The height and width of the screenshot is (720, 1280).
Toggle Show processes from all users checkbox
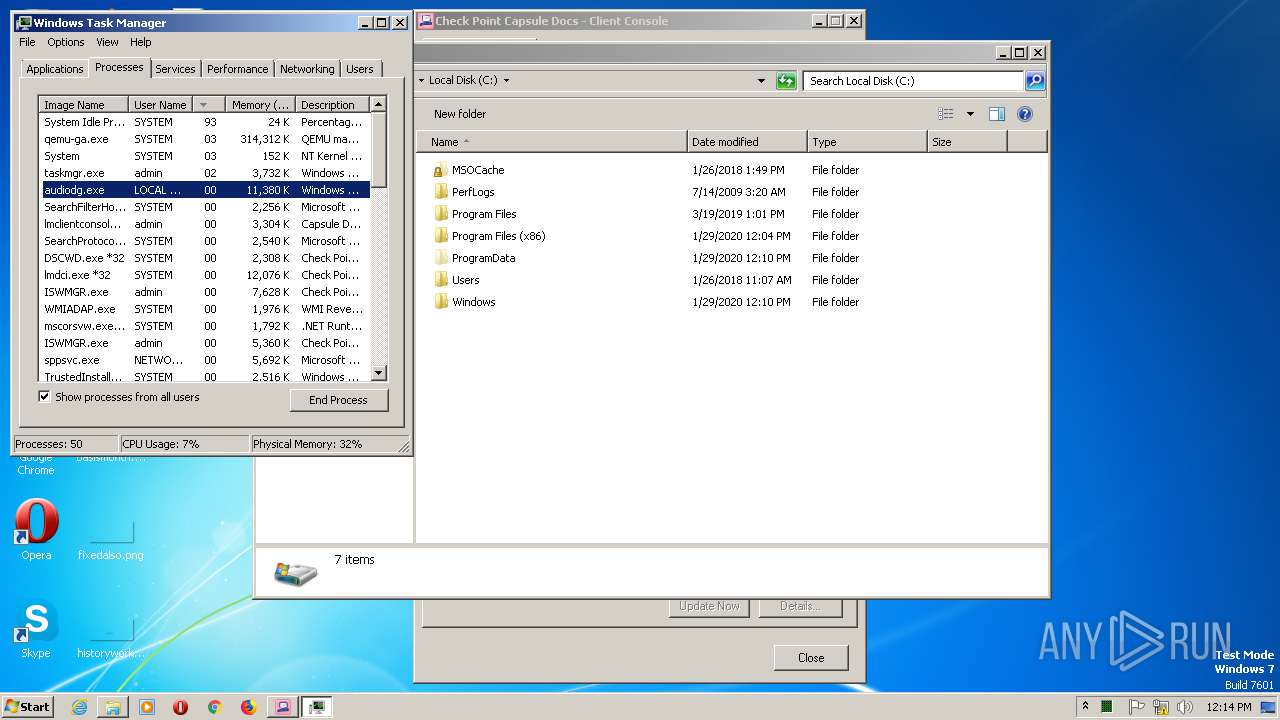(44, 397)
